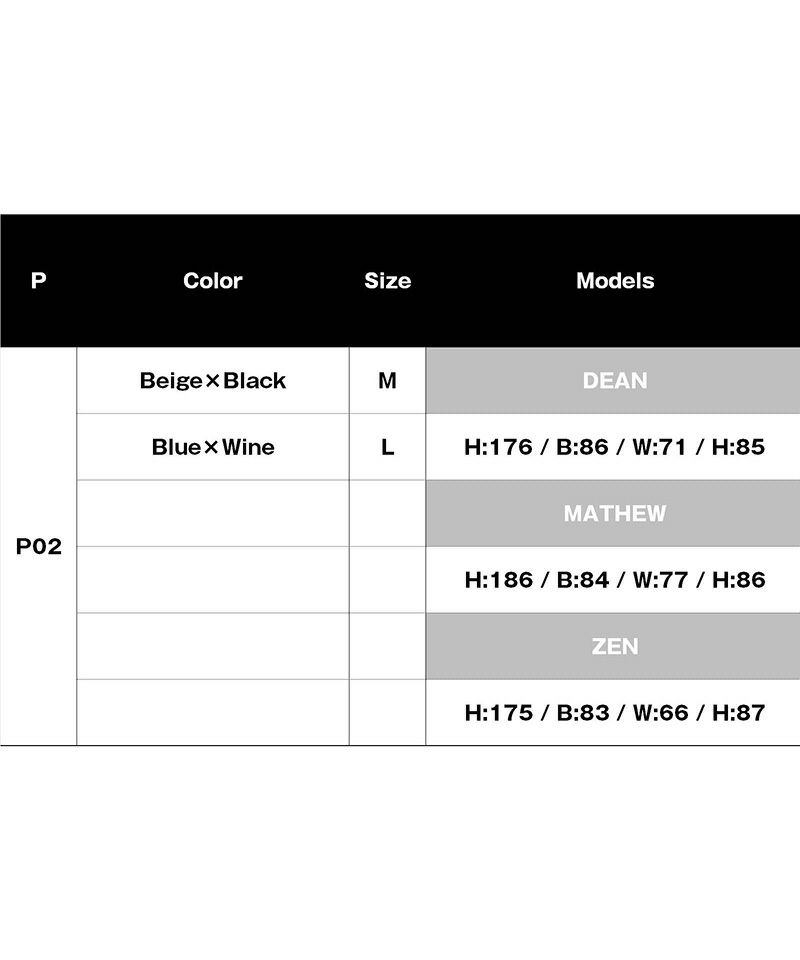Image resolution: width=800 pixels, height=960 pixels.
Task: Click the empty Color cell beside MATHEW
Action: coord(212,514)
